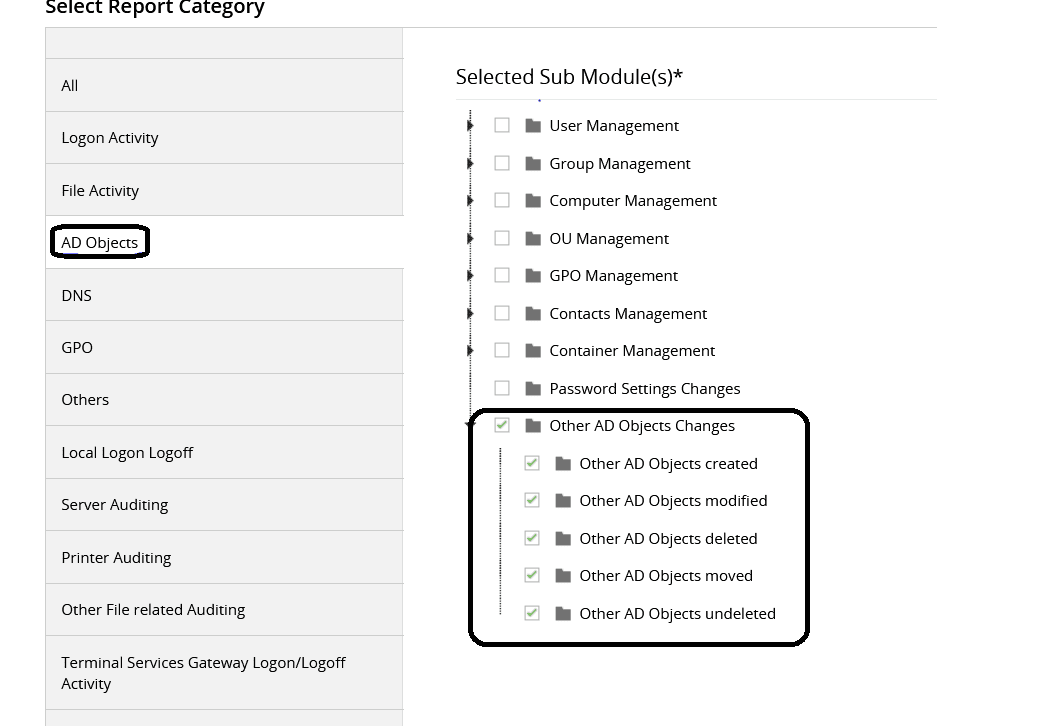
Task: Check the Computer Management checkbox
Action: [502, 200]
